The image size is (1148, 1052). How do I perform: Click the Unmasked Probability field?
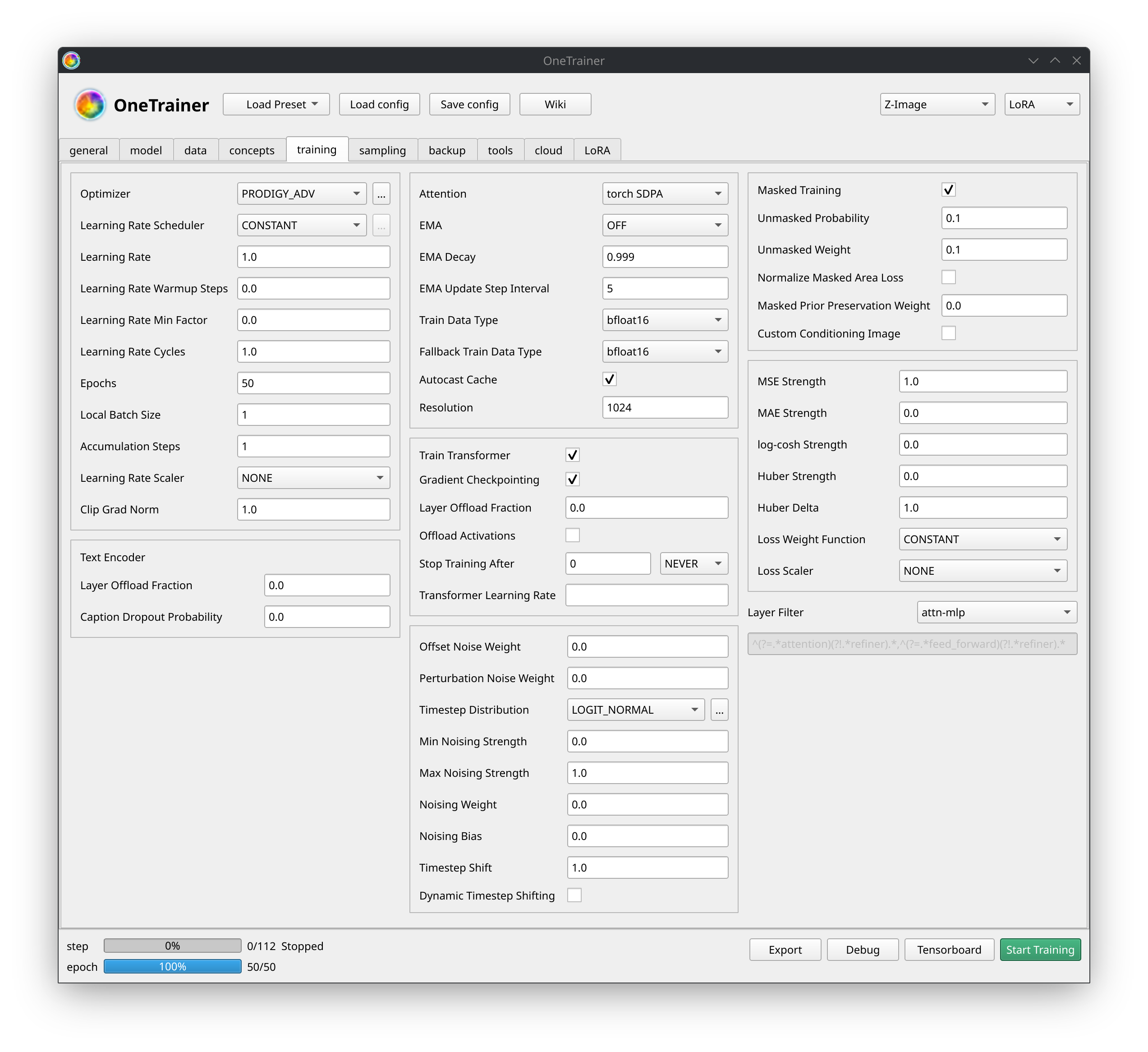[1004, 218]
